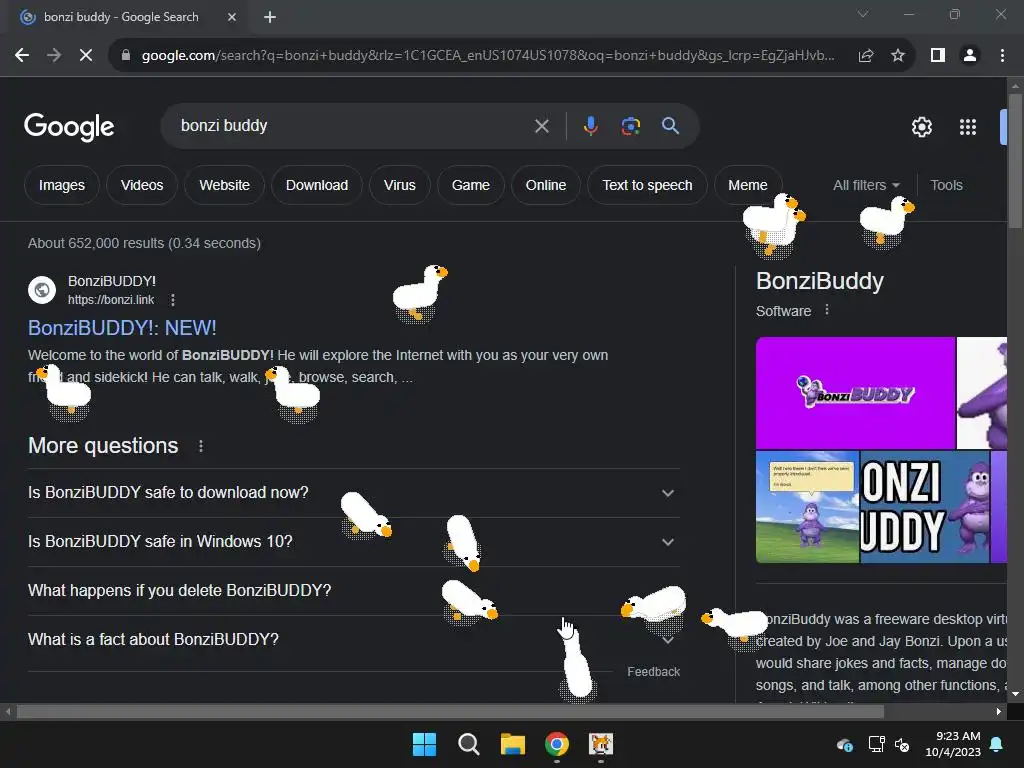Expand 'What is a fact about BonziBUDDY?'

(x=353, y=639)
